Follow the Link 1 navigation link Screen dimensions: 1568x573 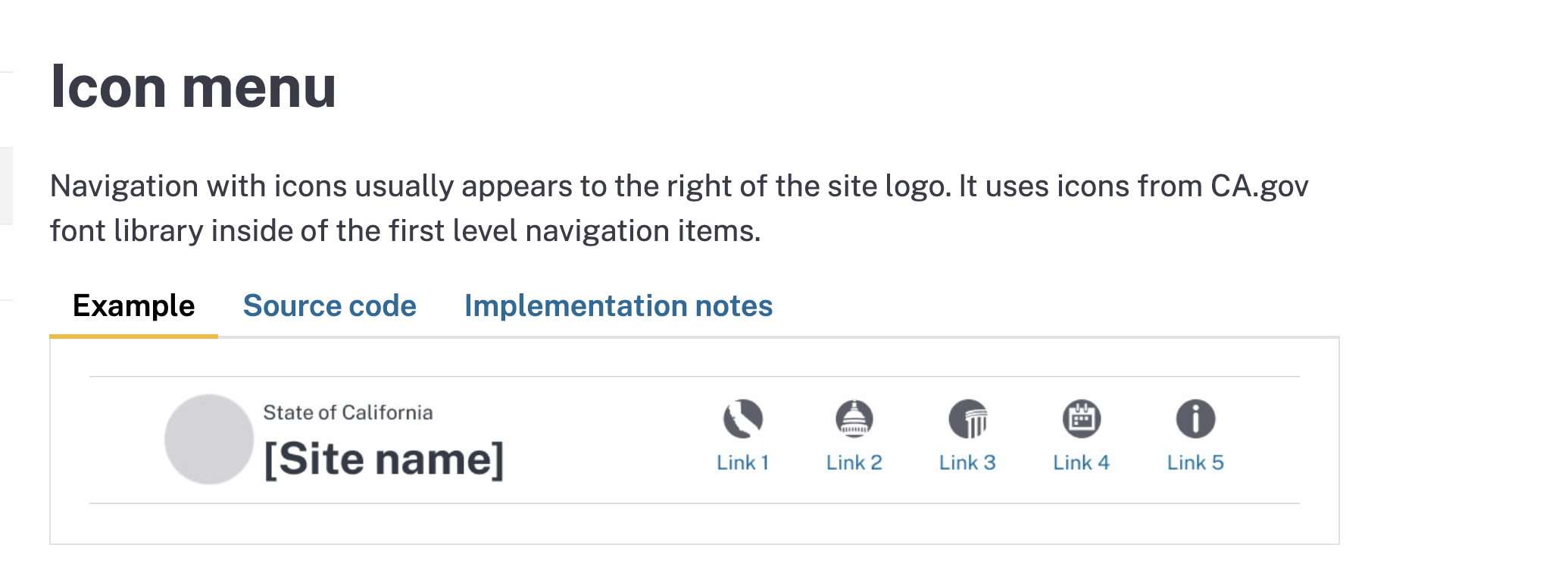pos(742,462)
